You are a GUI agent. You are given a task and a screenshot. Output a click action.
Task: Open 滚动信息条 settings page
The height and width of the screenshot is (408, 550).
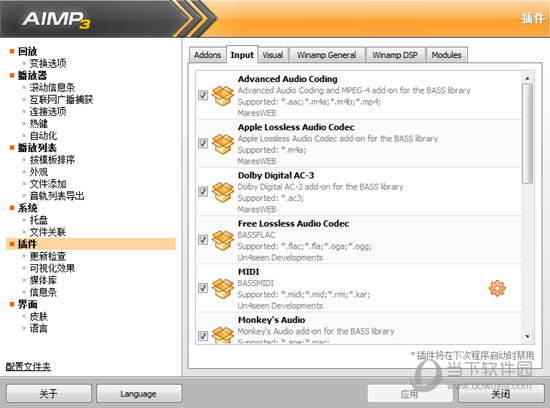coord(52,88)
